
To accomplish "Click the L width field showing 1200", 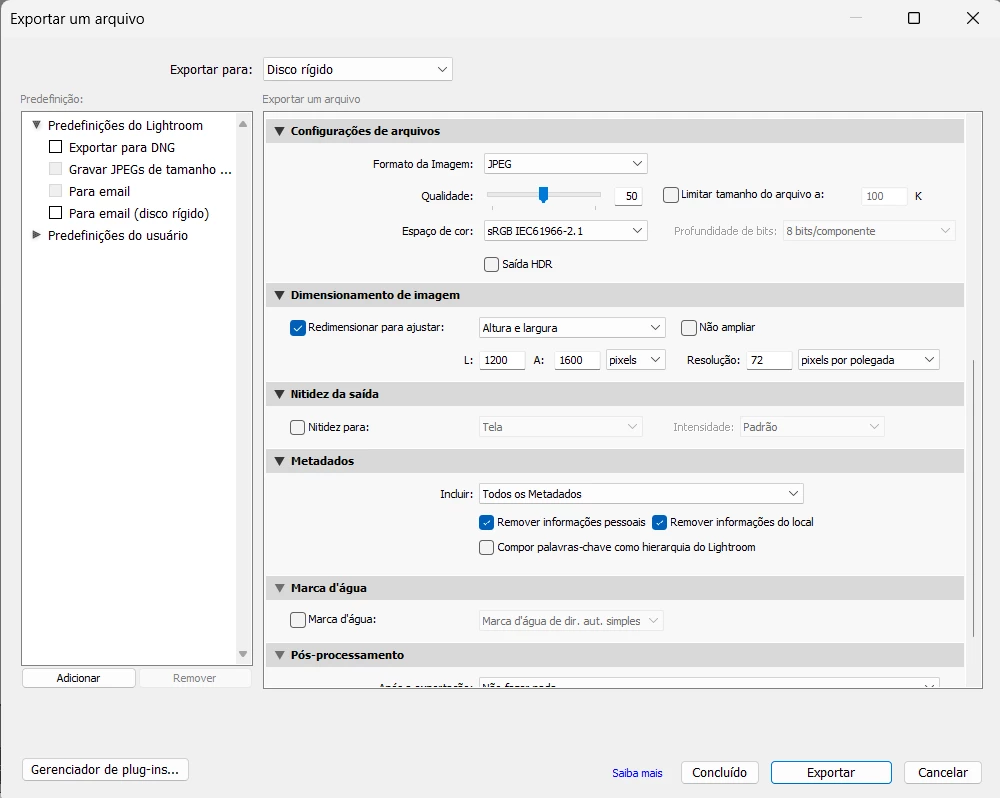I will (x=502, y=360).
